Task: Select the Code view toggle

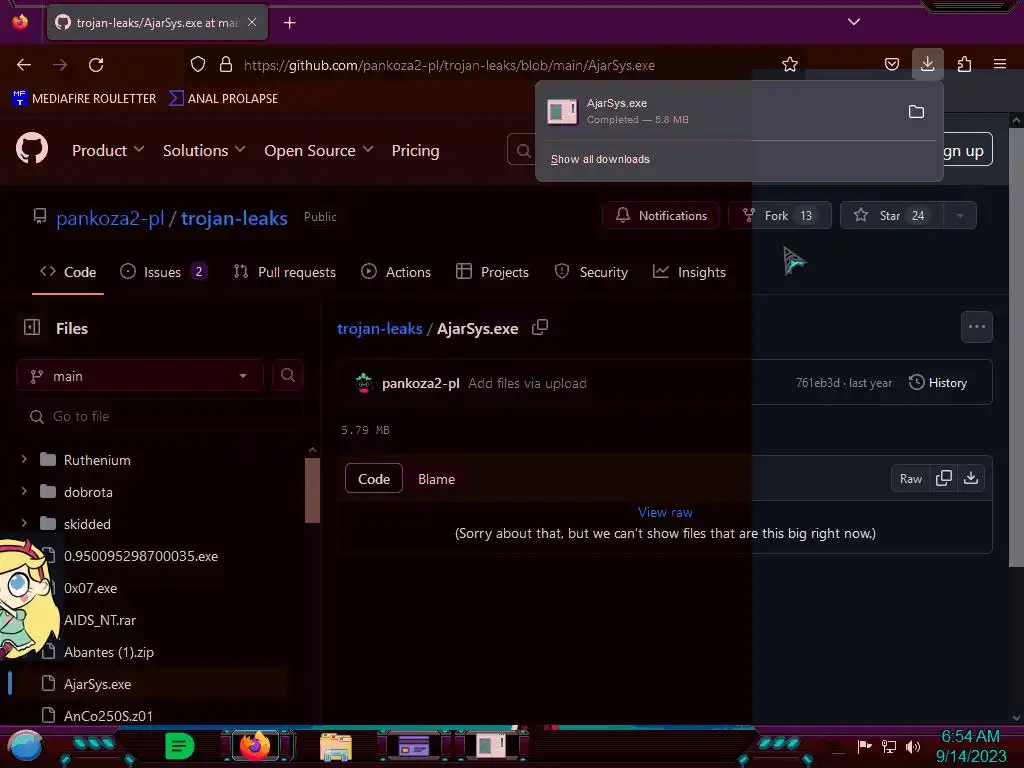Action: pos(374,479)
